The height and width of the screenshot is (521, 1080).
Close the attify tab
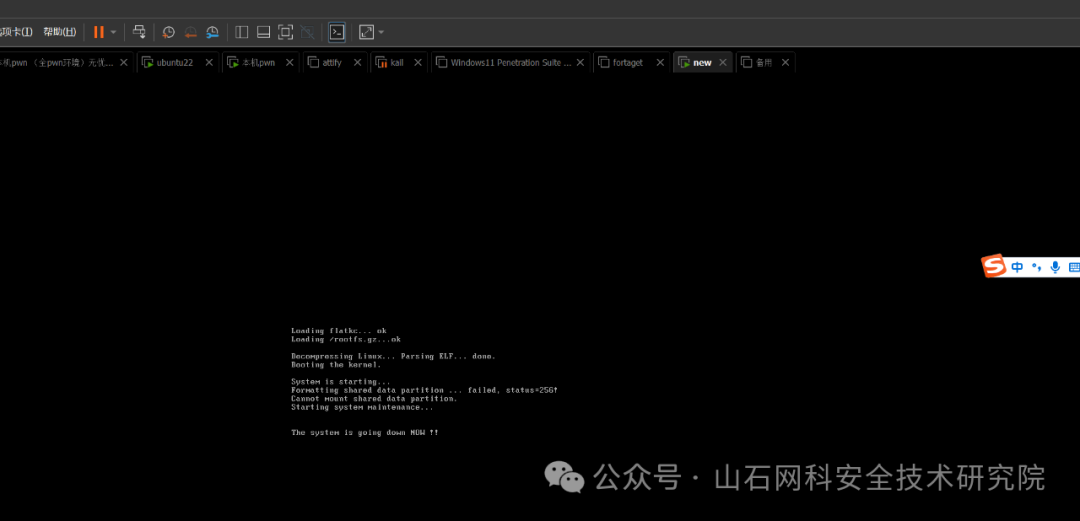click(357, 63)
